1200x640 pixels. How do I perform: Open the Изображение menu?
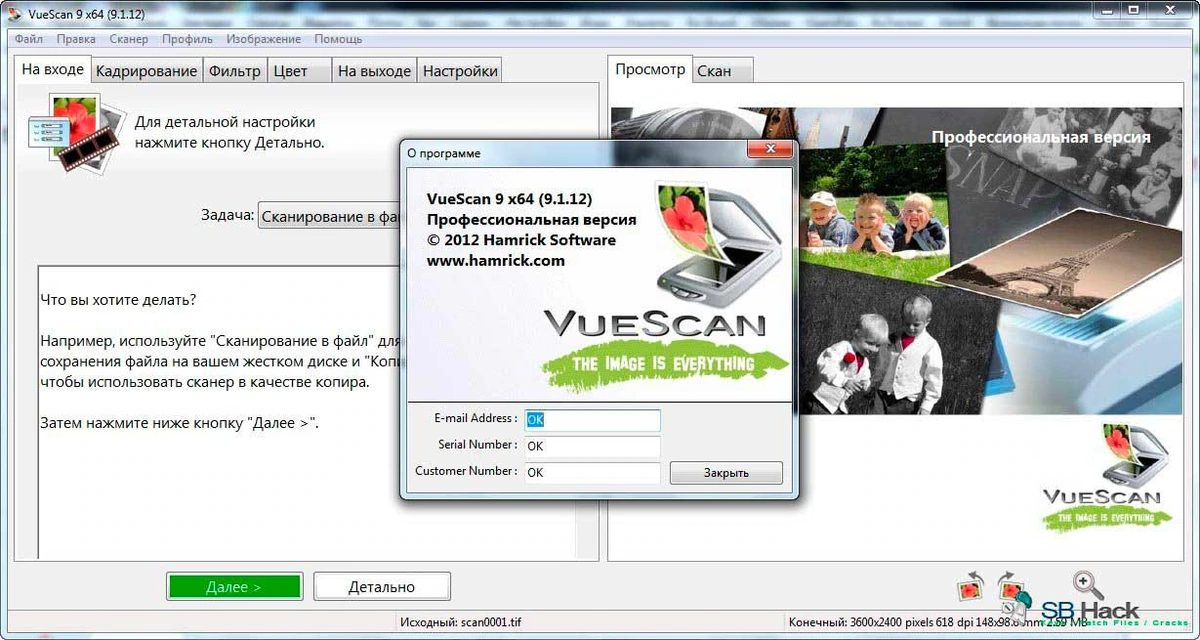[x=263, y=39]
